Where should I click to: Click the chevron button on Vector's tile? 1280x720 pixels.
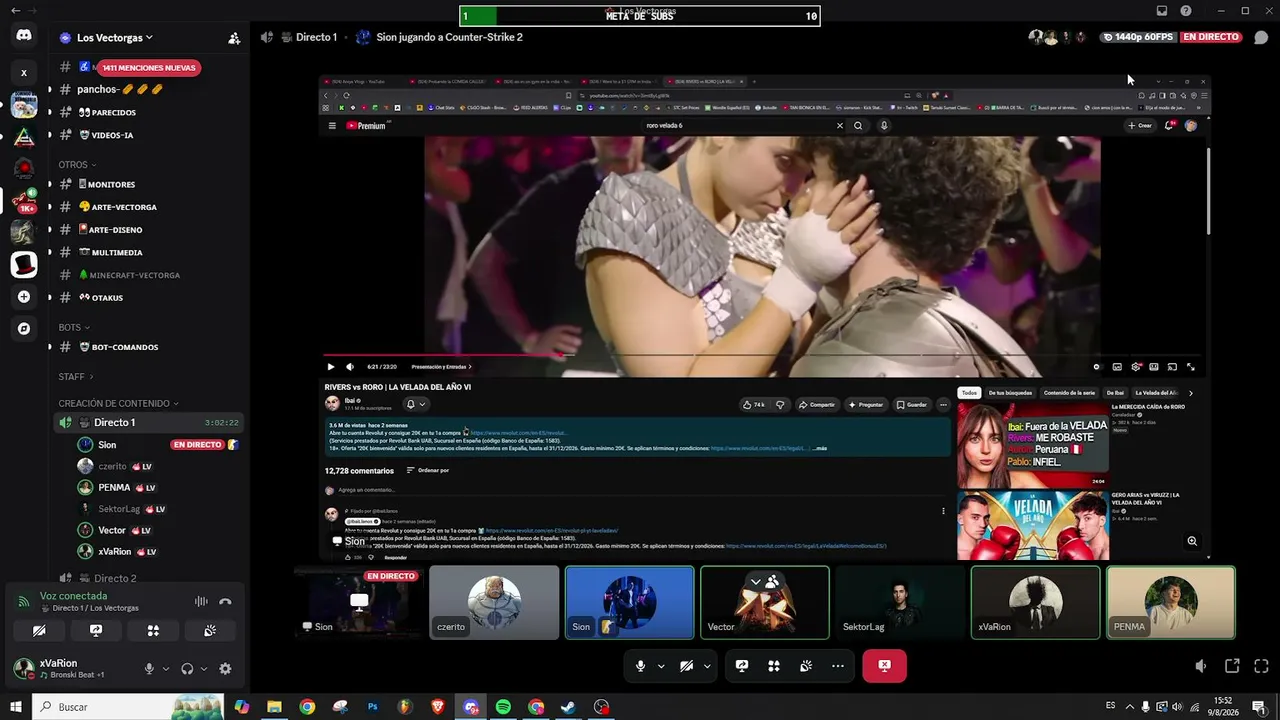756,582
